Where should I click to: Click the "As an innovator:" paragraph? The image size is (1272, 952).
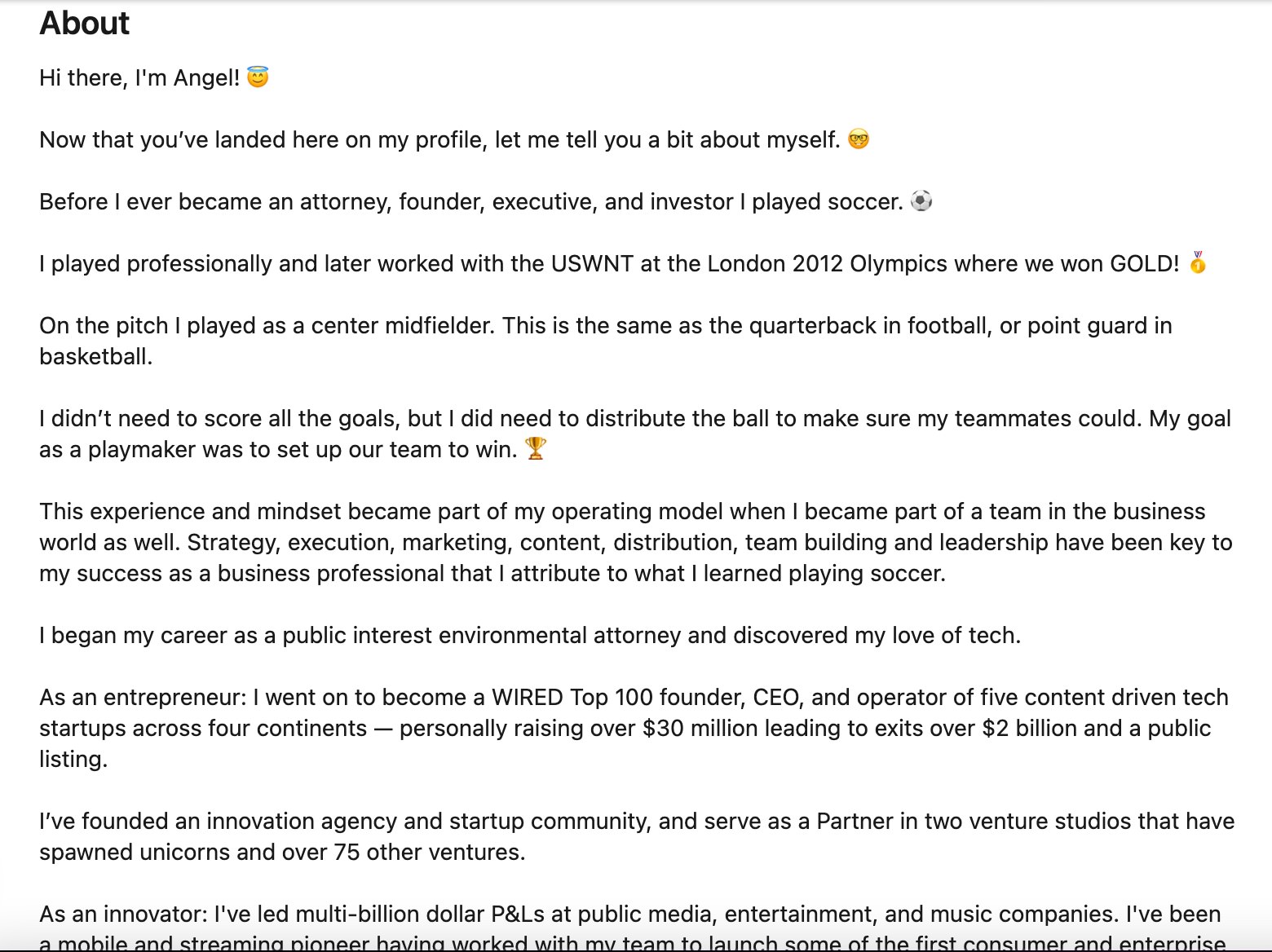pyautogui.click(x=629, y=915)
